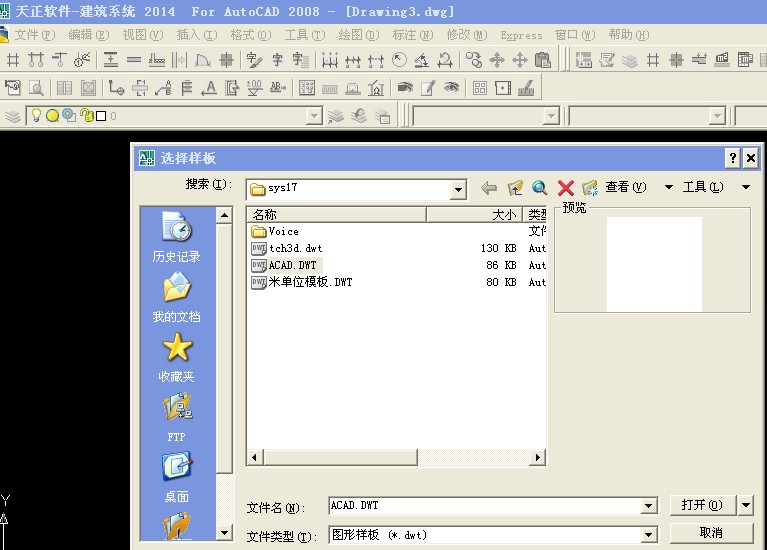The image size is (767, 550).
Task: Select the tch3d.dwt template file
Action: coord(295,248)
